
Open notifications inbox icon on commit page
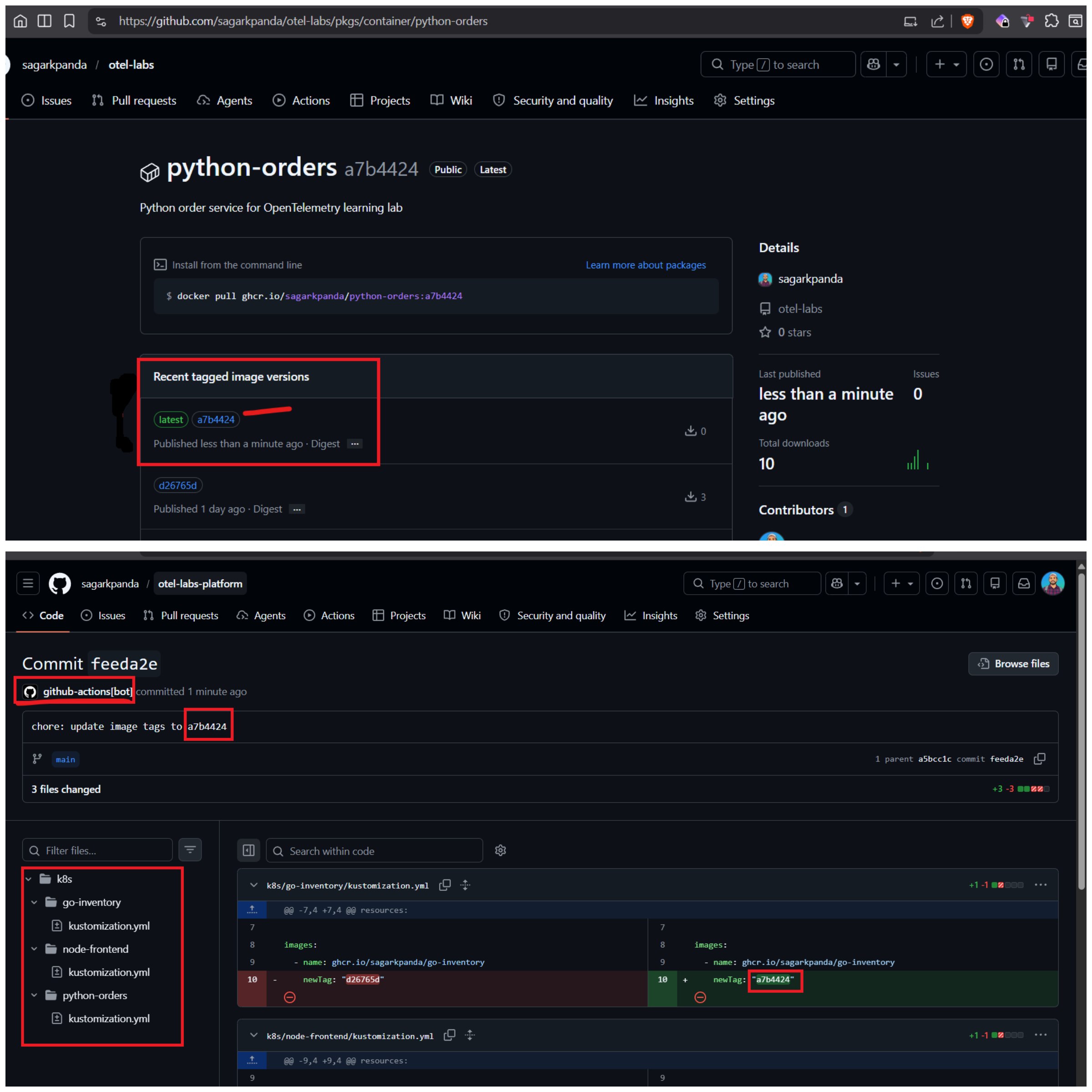(x=1024, y=584)
